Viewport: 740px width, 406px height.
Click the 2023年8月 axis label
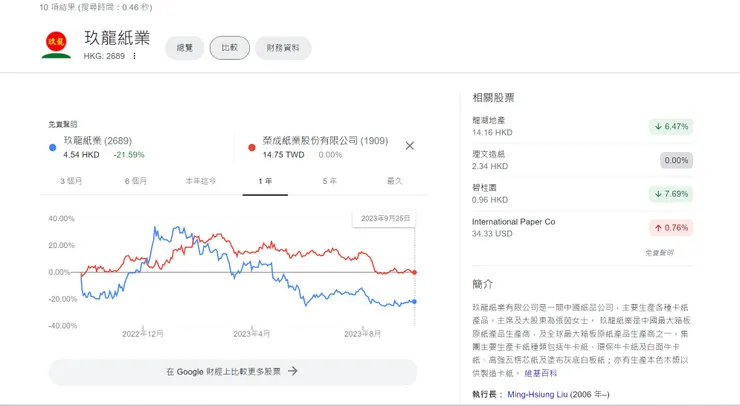(362, 334)
